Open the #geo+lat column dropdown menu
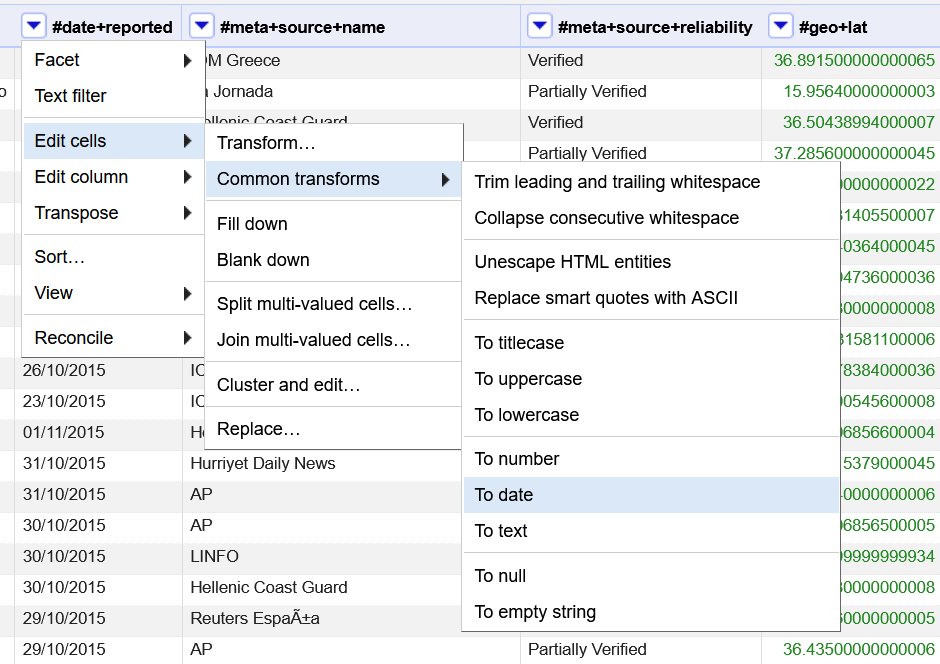This screenshot has width=940, height=664. 780,27
